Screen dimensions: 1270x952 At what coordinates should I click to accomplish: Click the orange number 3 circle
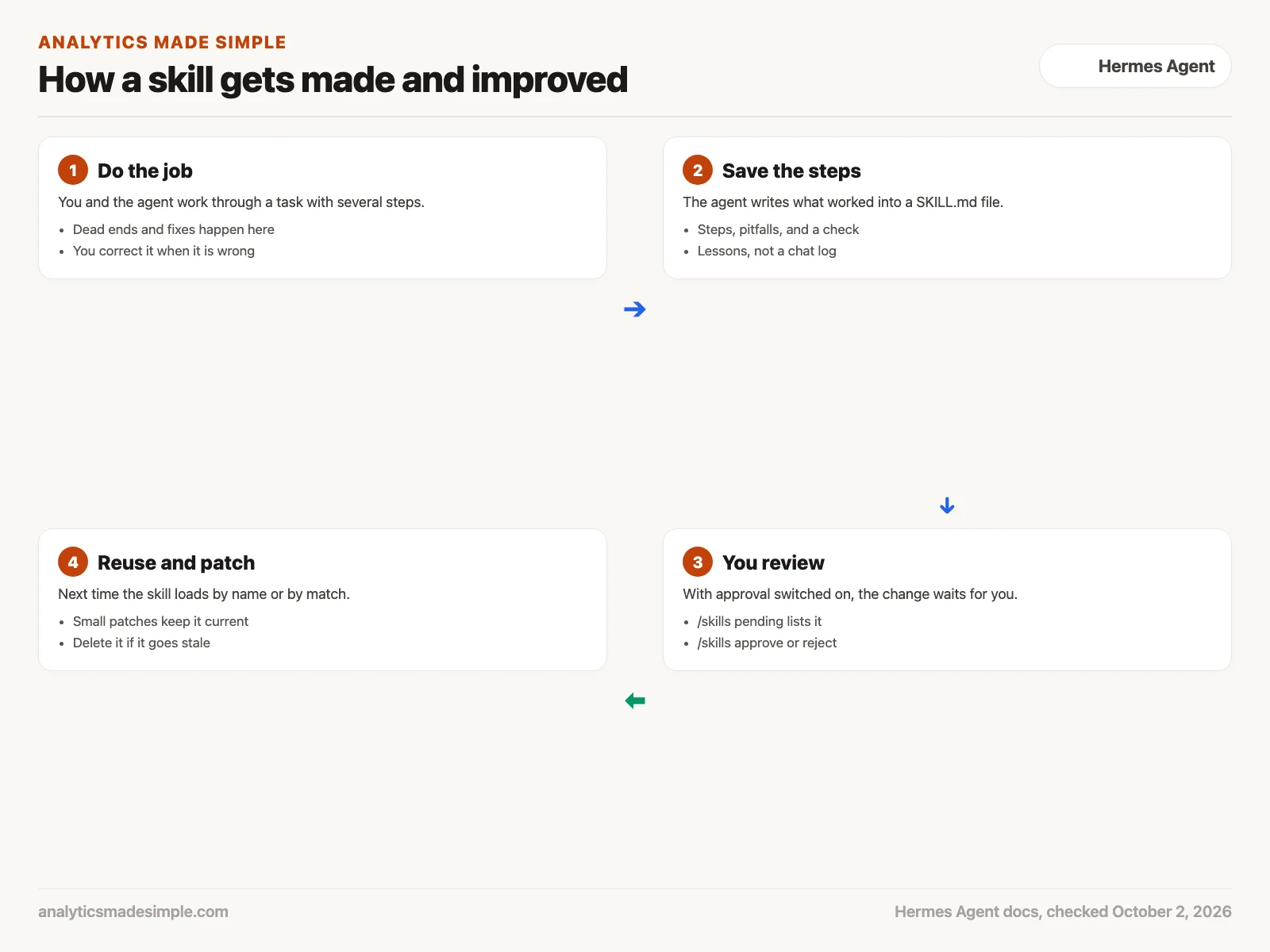[x=698, y=562]
